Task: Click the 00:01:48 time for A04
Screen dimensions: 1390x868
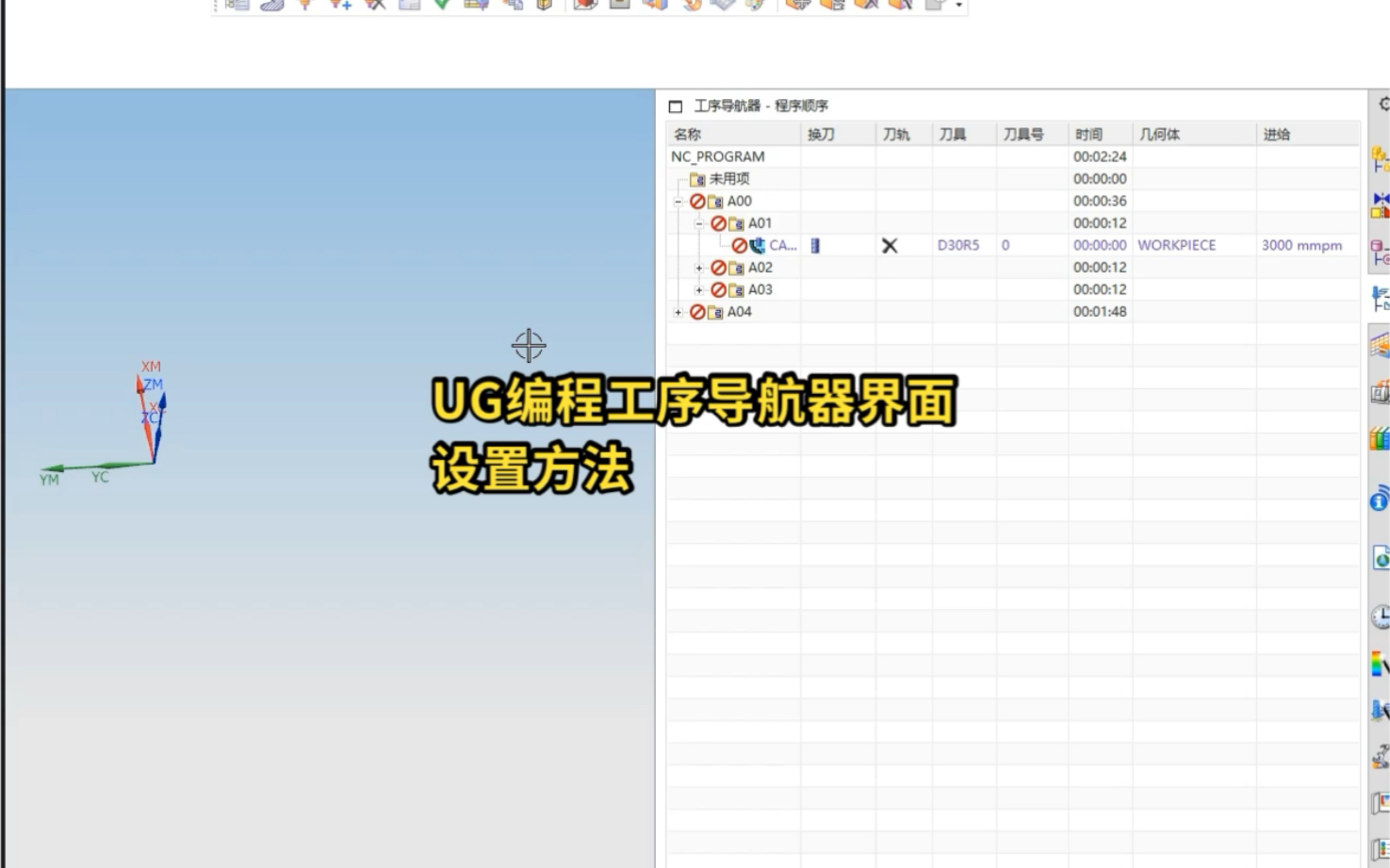Action: [x=1100, y=312]
